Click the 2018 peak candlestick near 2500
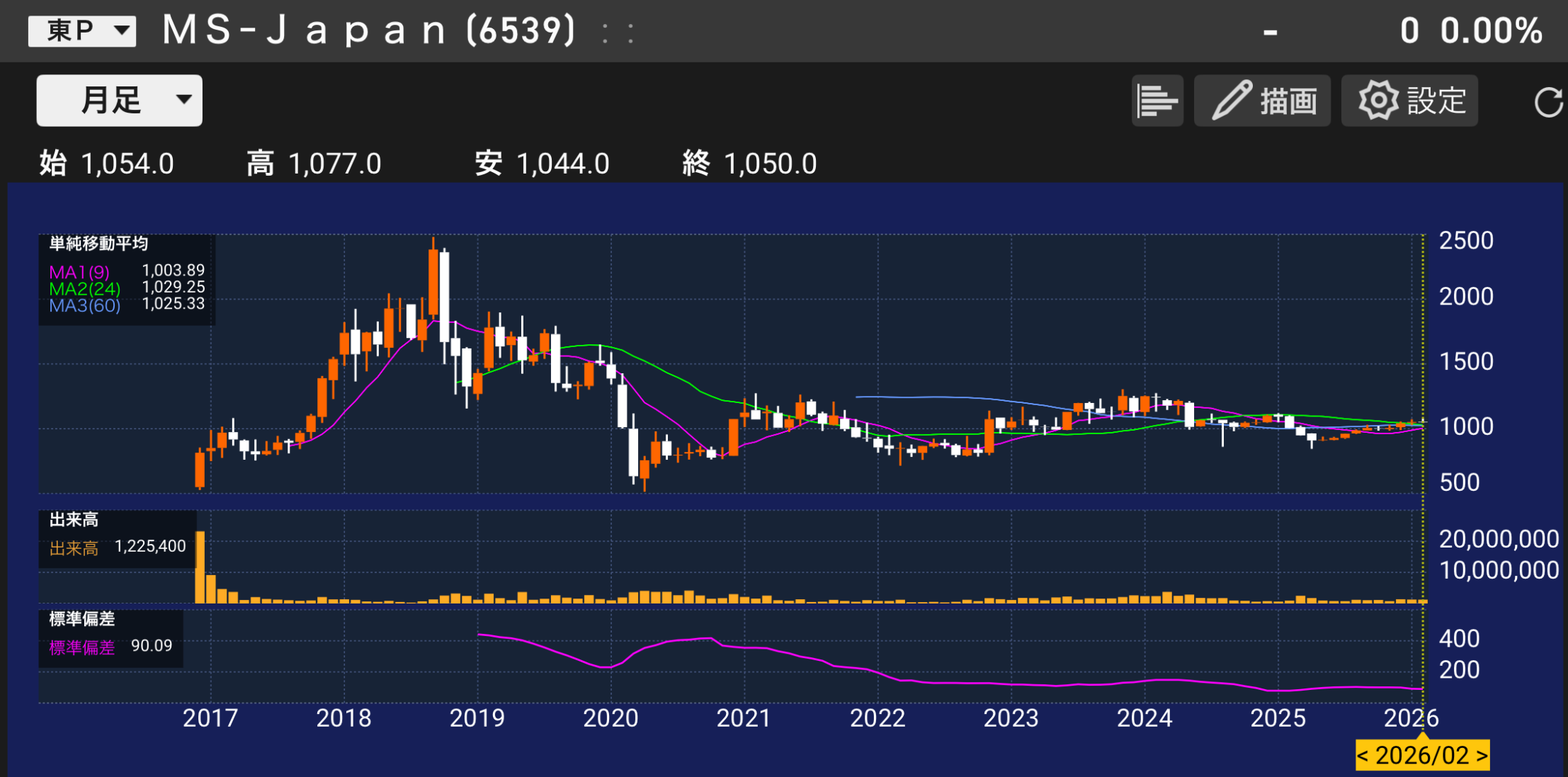The width and height of the screenshot is (1568, 777). [x=433, y=283]
